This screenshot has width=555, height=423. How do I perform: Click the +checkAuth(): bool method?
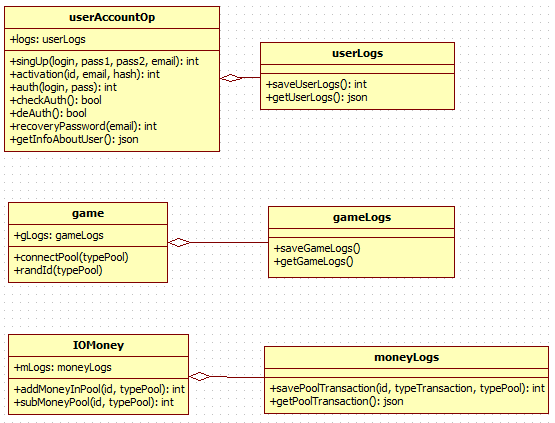point(56,100)
